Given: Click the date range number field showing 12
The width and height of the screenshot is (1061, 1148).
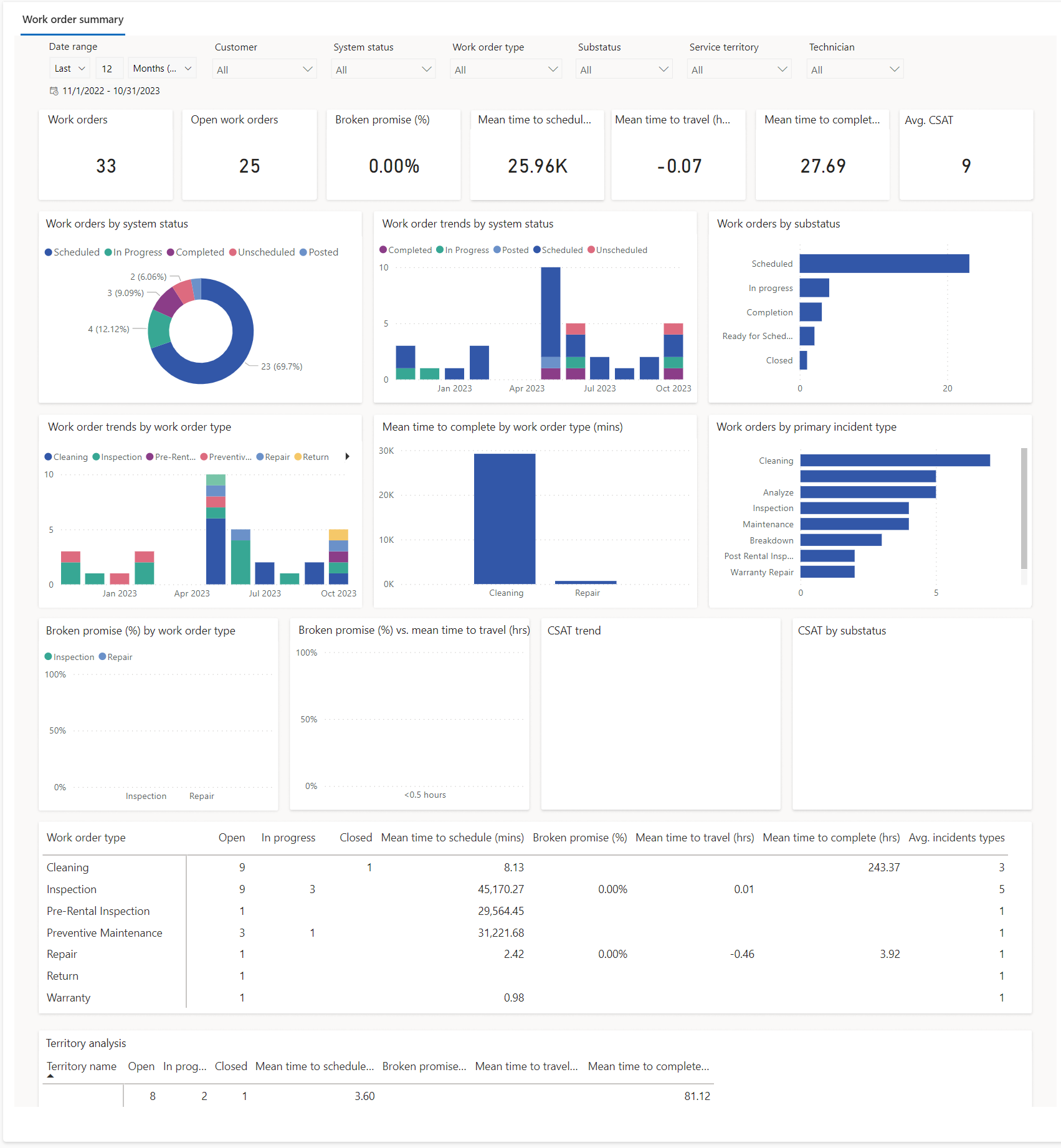Looking at the screenshot, I should [108, 69].
